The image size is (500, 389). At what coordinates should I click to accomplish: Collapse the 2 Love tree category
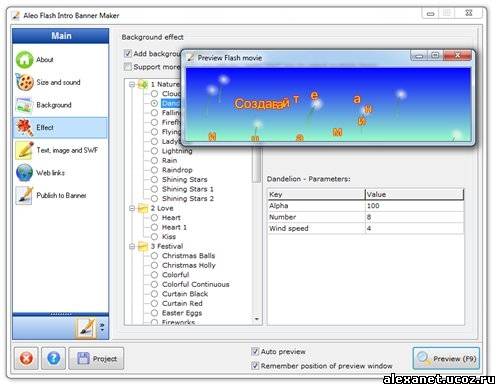coord(132,208)
